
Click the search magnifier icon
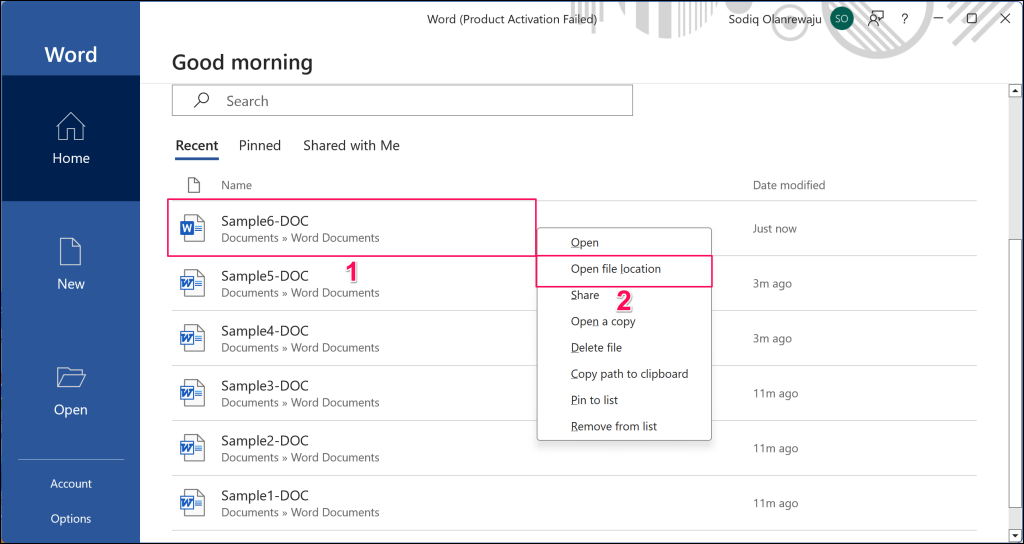201,101
